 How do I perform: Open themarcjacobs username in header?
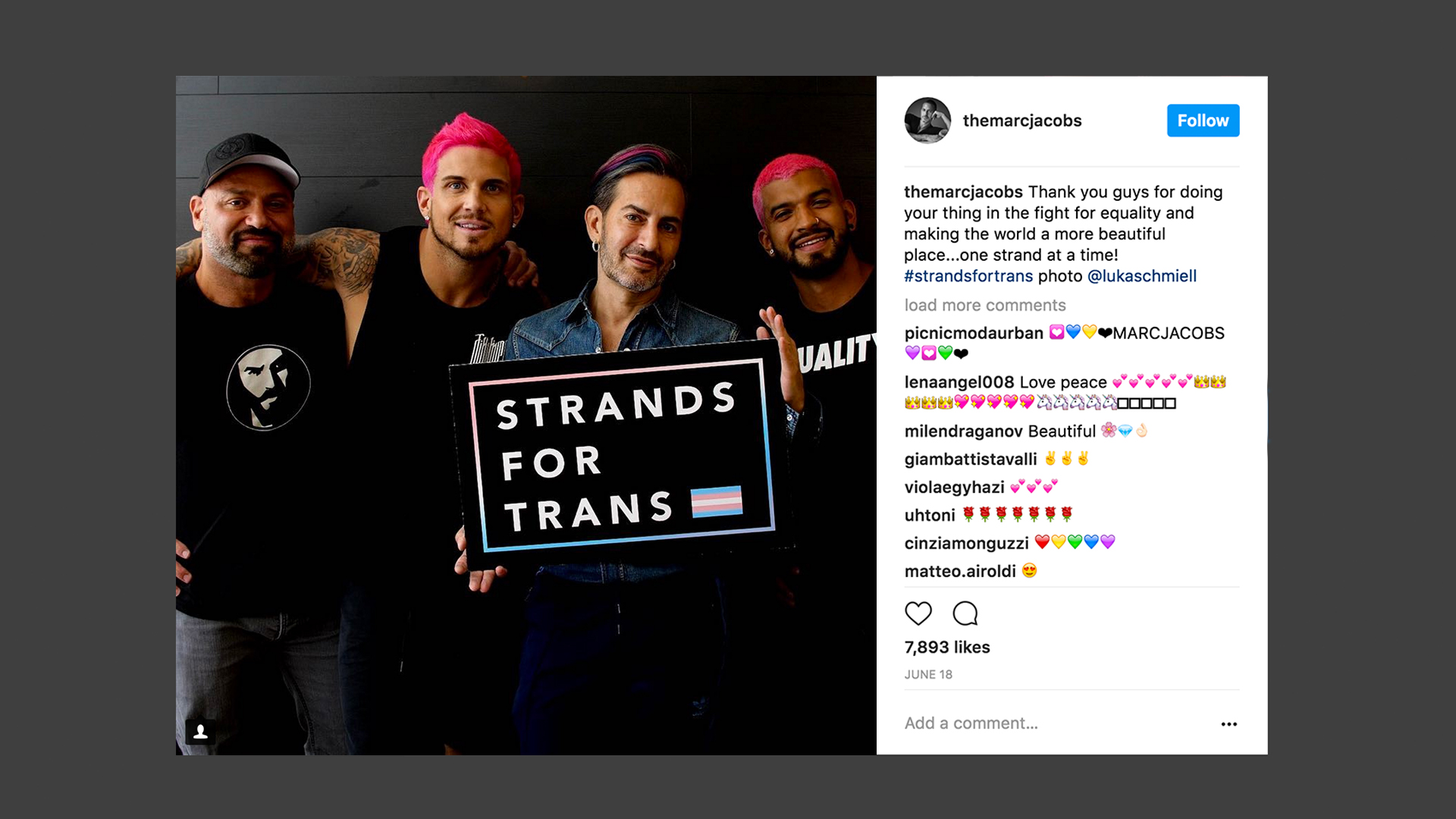1022,121
